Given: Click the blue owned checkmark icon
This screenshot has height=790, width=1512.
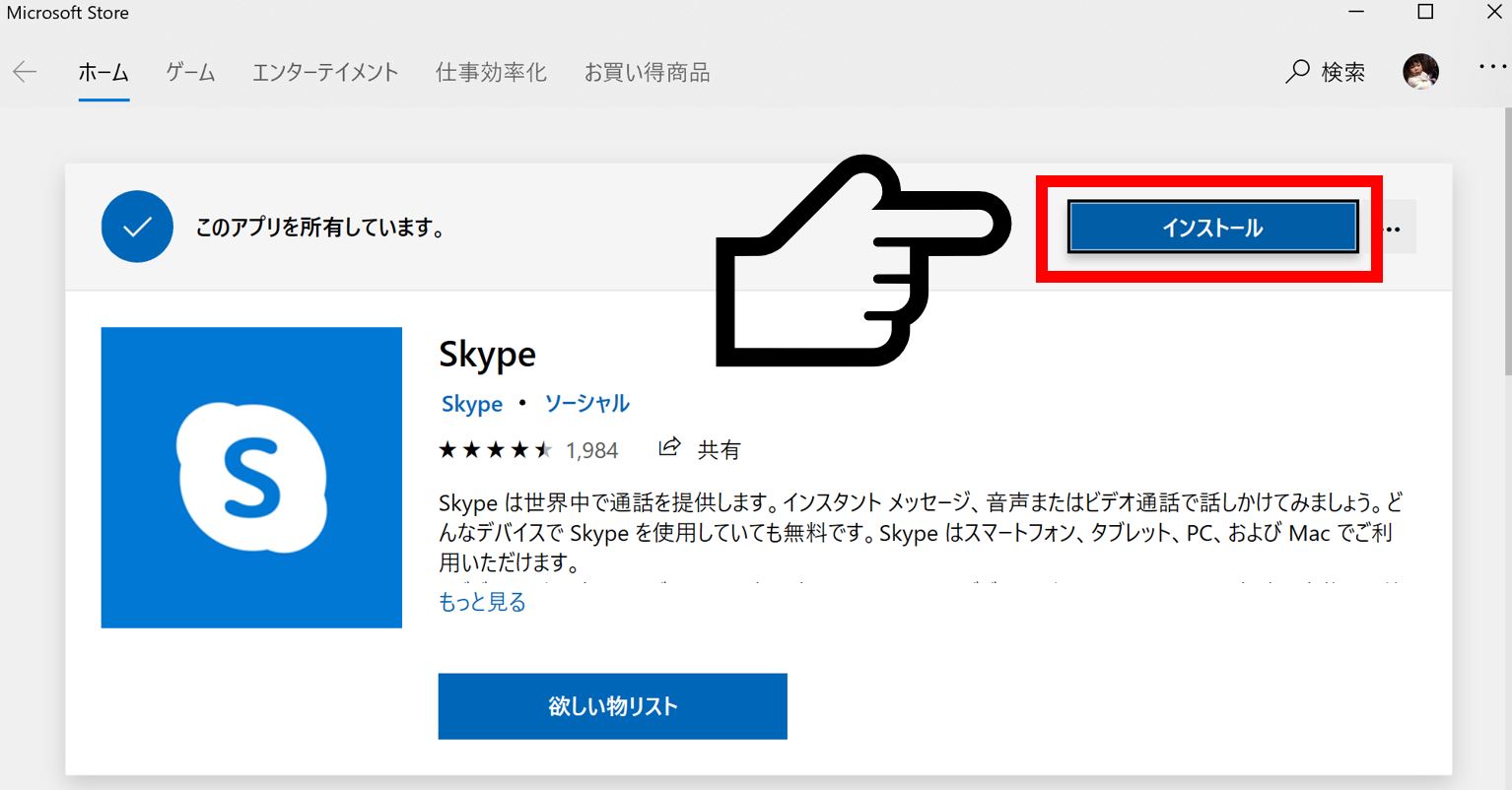Looking at the screenshot, I should (x=137, y=228).
